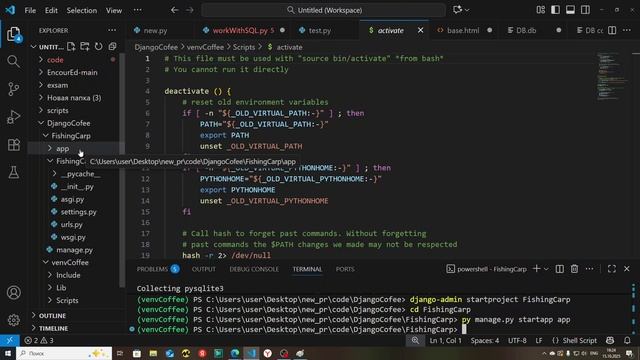
Task: Collapse the DjangoCofee folder
Action: [x=69, y=123]
